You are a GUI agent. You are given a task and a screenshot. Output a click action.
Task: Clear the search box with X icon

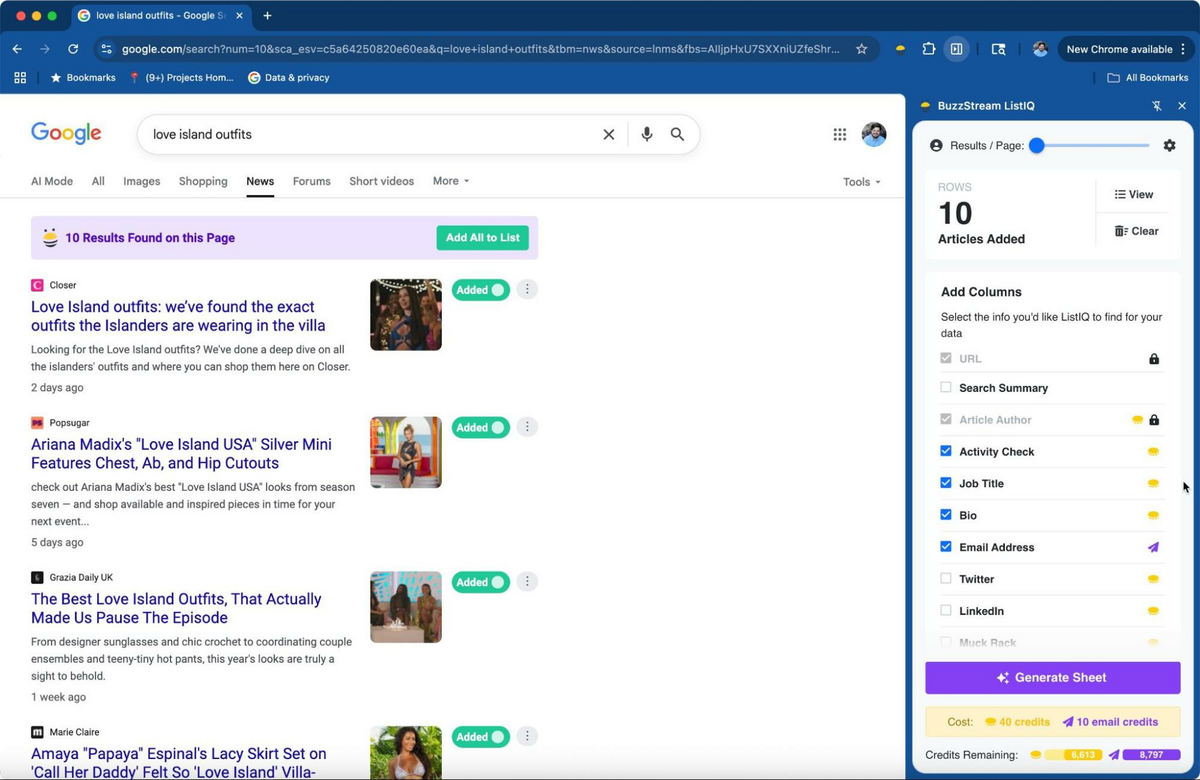[608, 134]
